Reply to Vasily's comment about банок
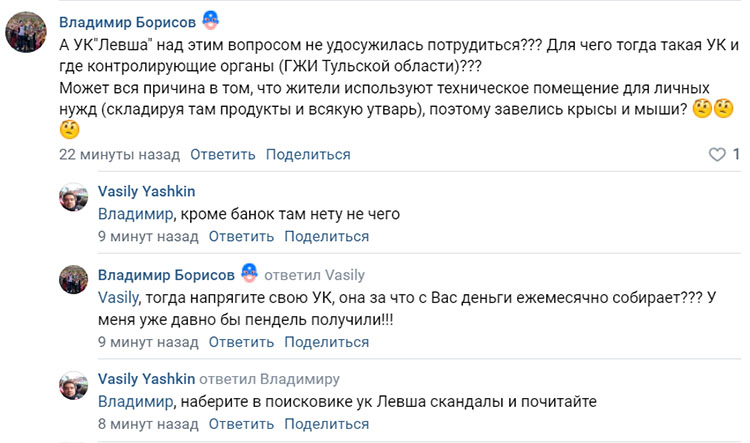Viewport: 750px width, 443px height. coord(241,237)
